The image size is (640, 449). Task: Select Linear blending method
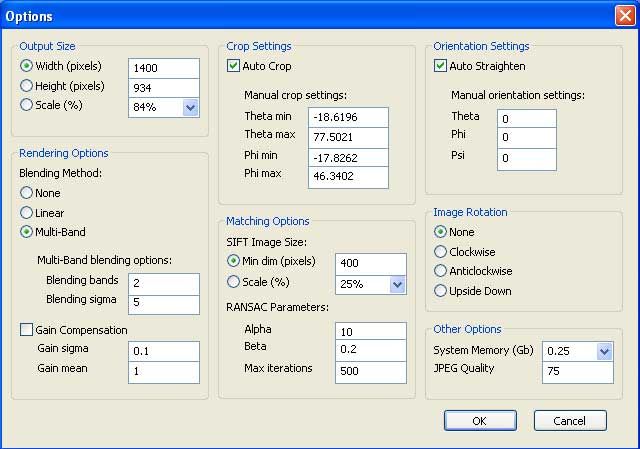[x=27, y=213]
